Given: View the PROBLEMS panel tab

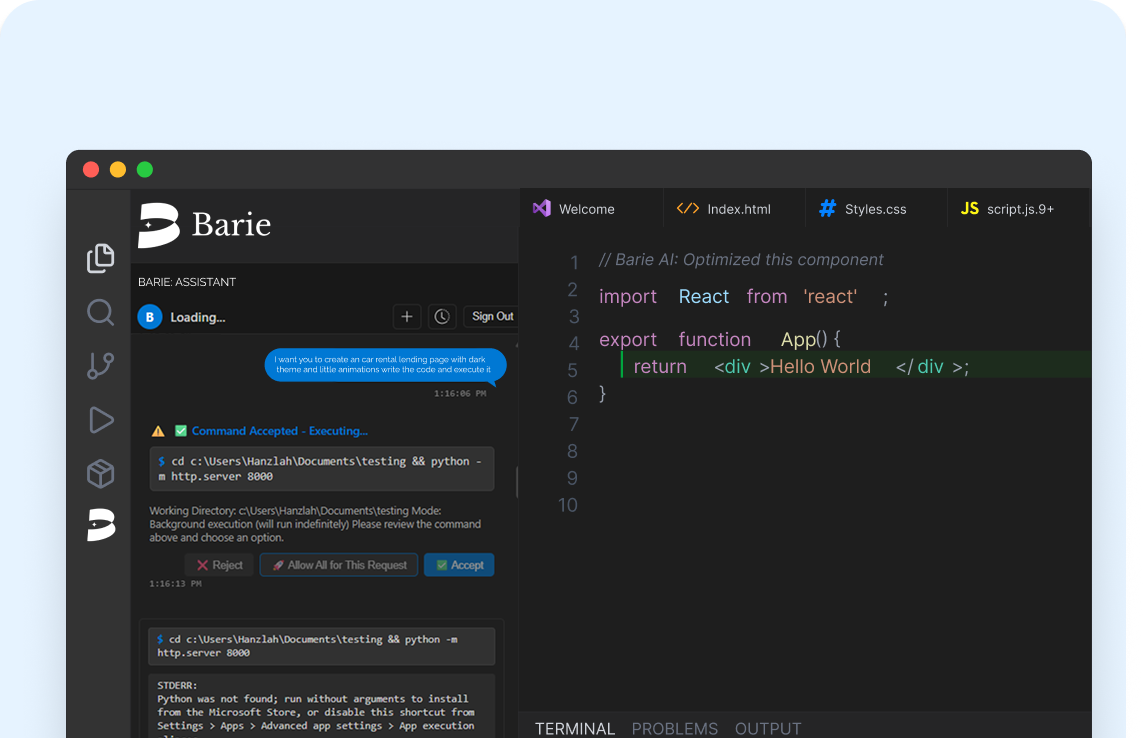Looking at the screenshot, I should tap(674, 728).
